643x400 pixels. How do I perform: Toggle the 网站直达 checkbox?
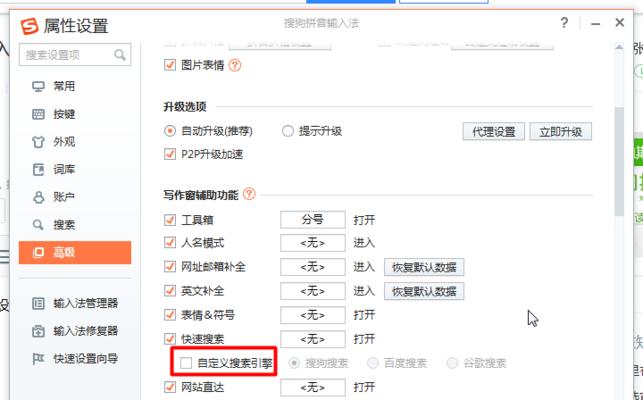point(170,387)
